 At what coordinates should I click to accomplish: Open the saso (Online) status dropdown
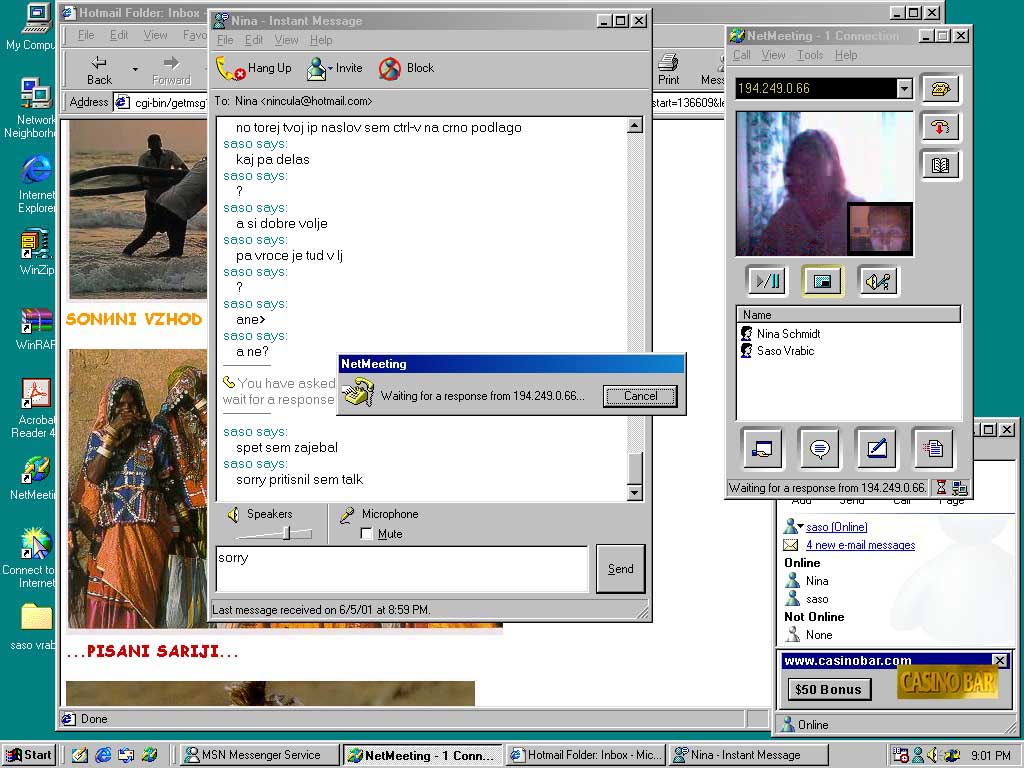coord(801,526)
